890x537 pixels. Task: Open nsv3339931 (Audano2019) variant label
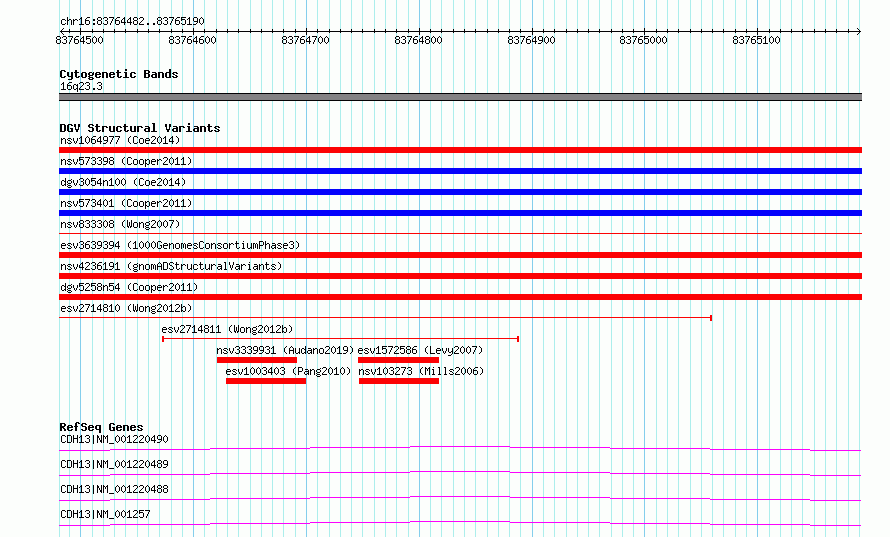click(x=285, y=350)
